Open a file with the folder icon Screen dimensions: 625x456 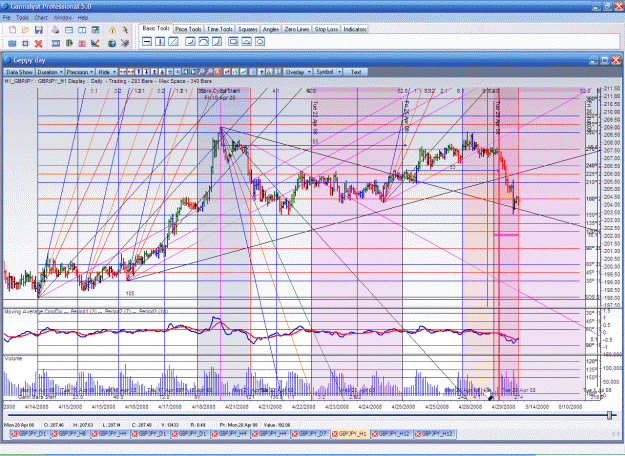point(26,30)
